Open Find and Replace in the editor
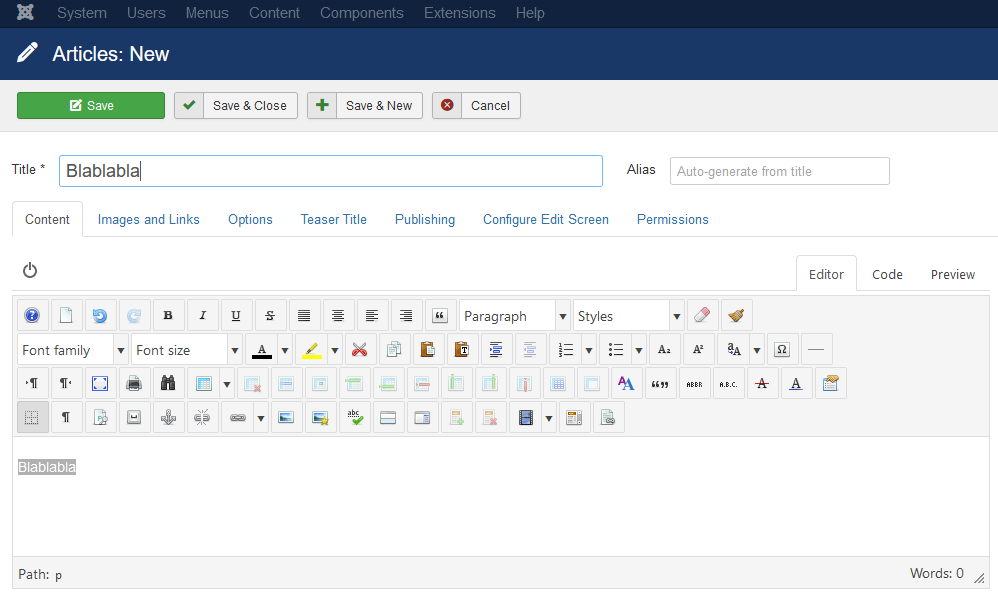 point(168,383)
